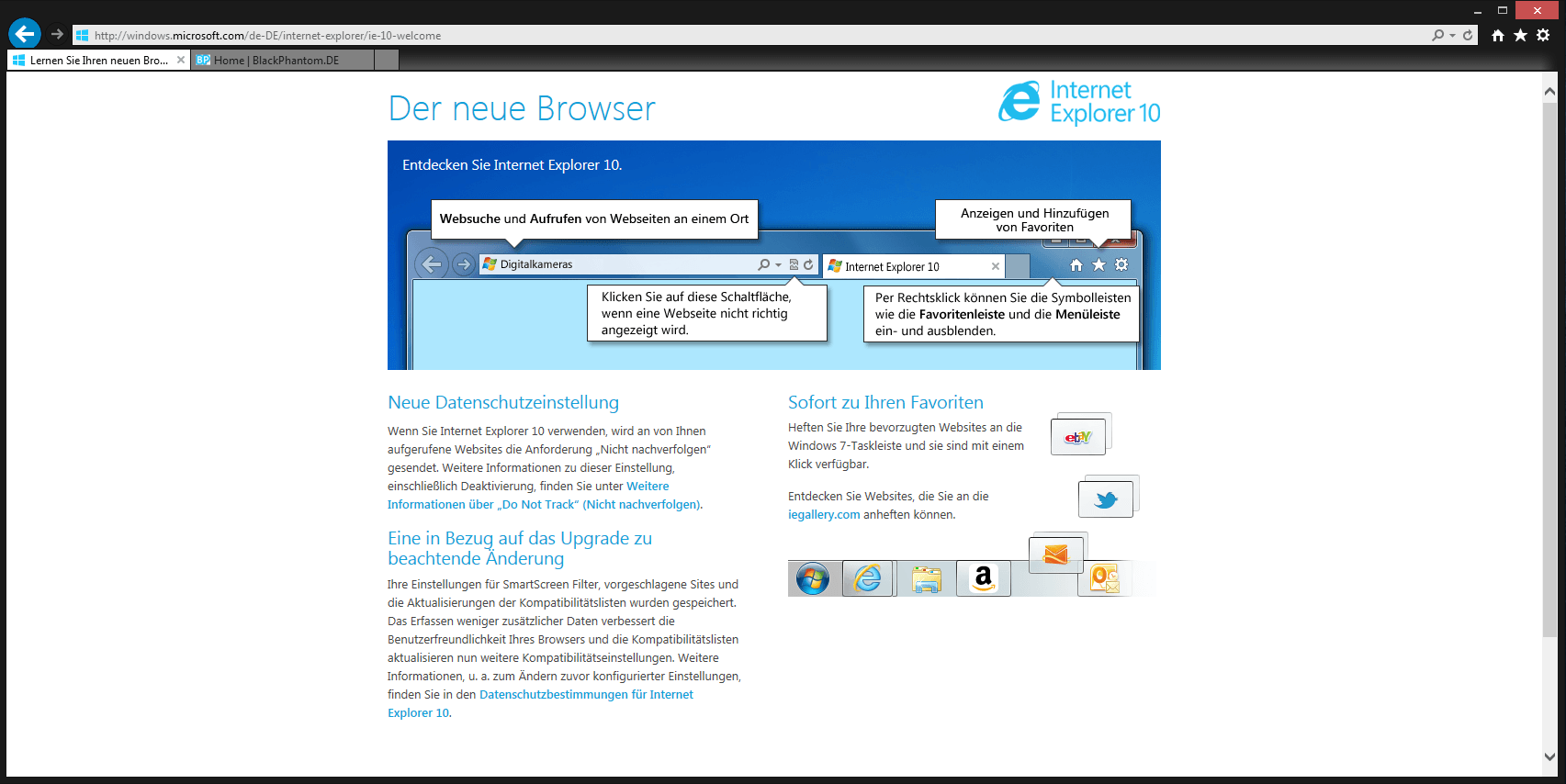
Task: Maximize the browser window
Action: tap(1503, 11)
